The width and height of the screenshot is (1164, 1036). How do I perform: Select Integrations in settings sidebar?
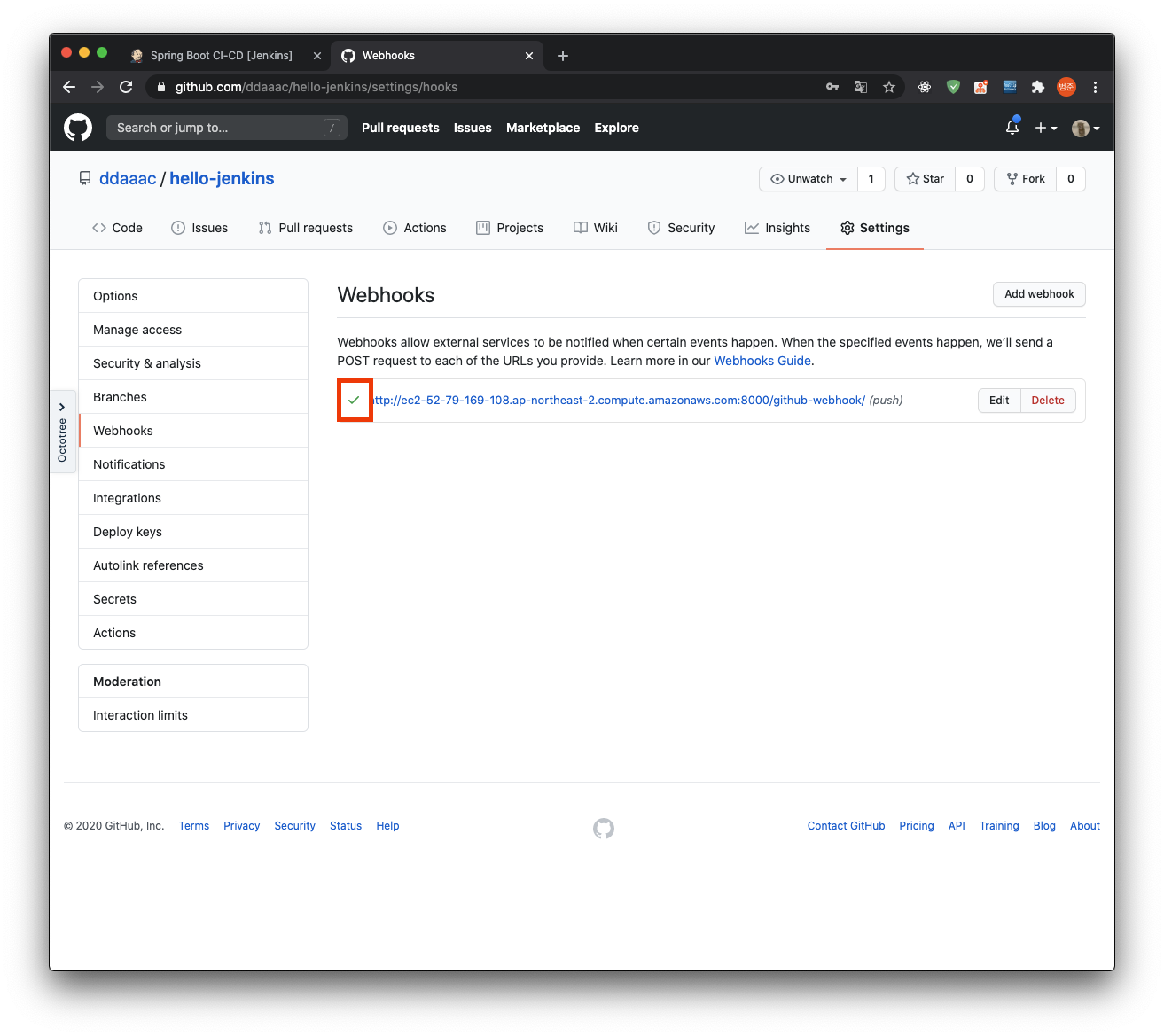click(x=193, y=498)
